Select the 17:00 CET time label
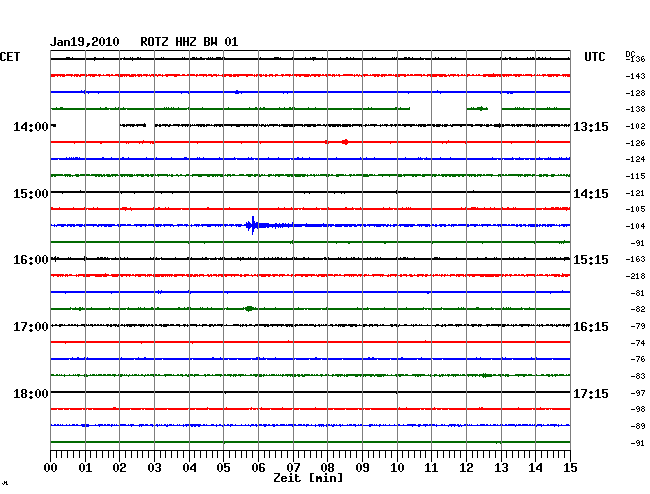The width and height of the screenshot is (650, 494). [31, 327]
